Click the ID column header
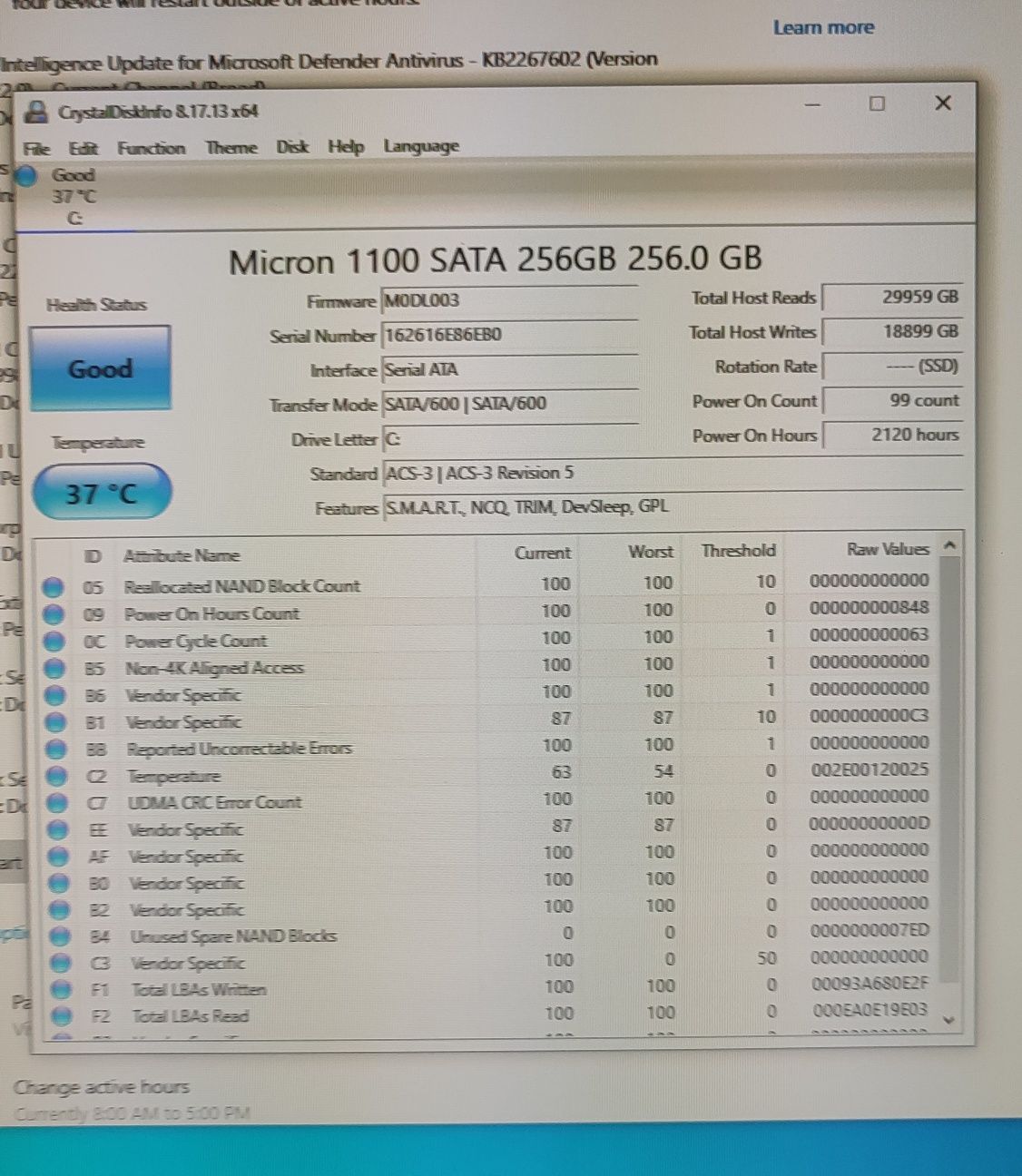 pos(93,556)
